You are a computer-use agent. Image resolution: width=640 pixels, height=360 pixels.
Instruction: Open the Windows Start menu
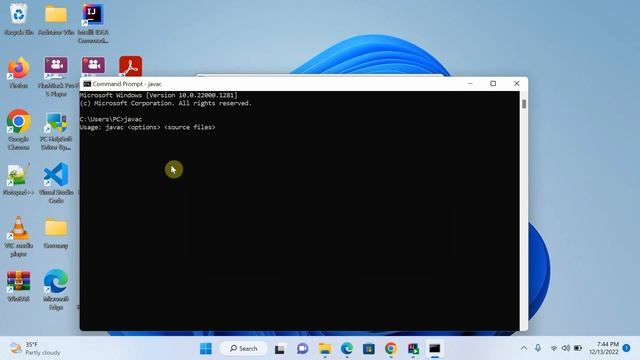(x=206, y=349)
